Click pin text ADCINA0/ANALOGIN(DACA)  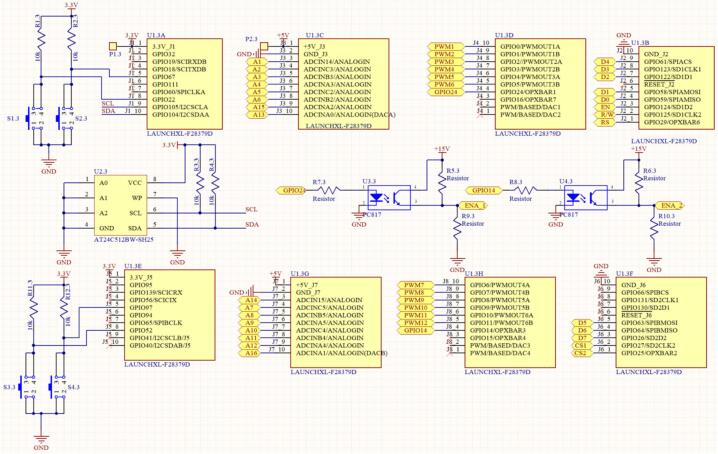pyautogui.click(x=349, y=115)
